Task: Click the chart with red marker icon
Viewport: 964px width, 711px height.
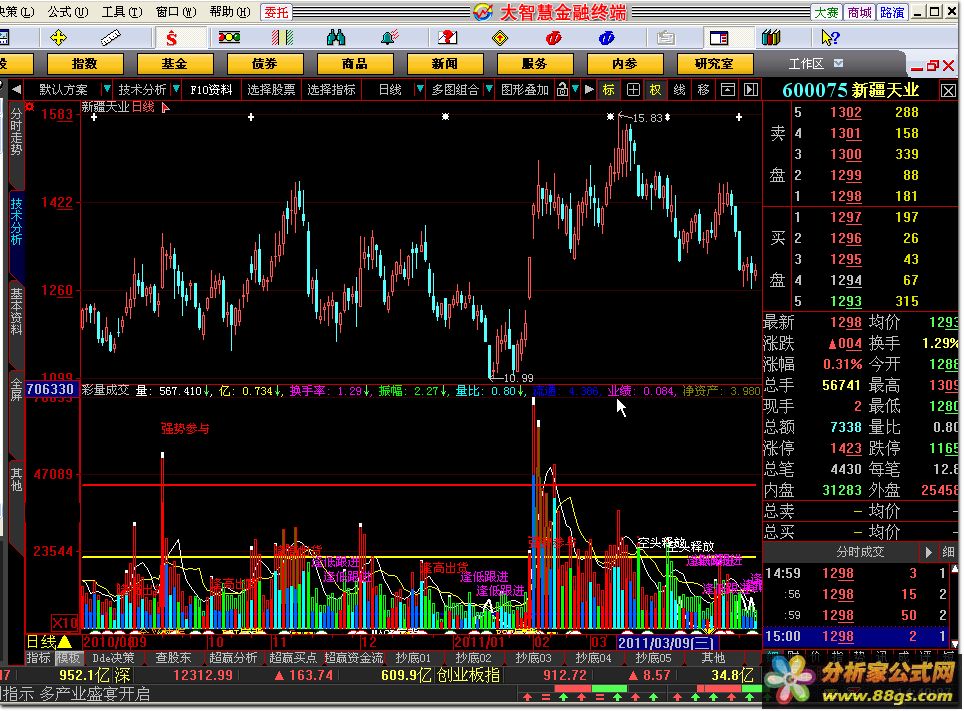Action: 447,38
